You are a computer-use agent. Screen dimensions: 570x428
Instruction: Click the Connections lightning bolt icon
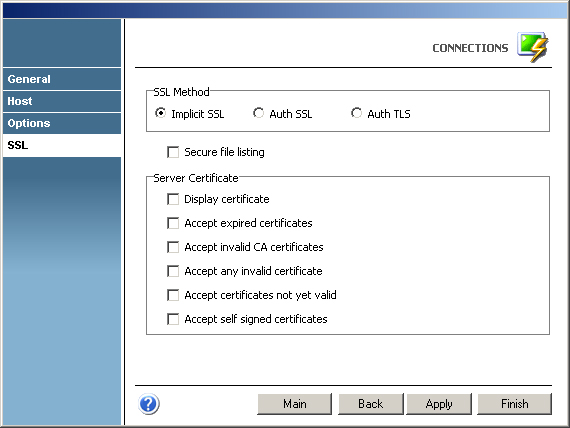tap(533, 47)
